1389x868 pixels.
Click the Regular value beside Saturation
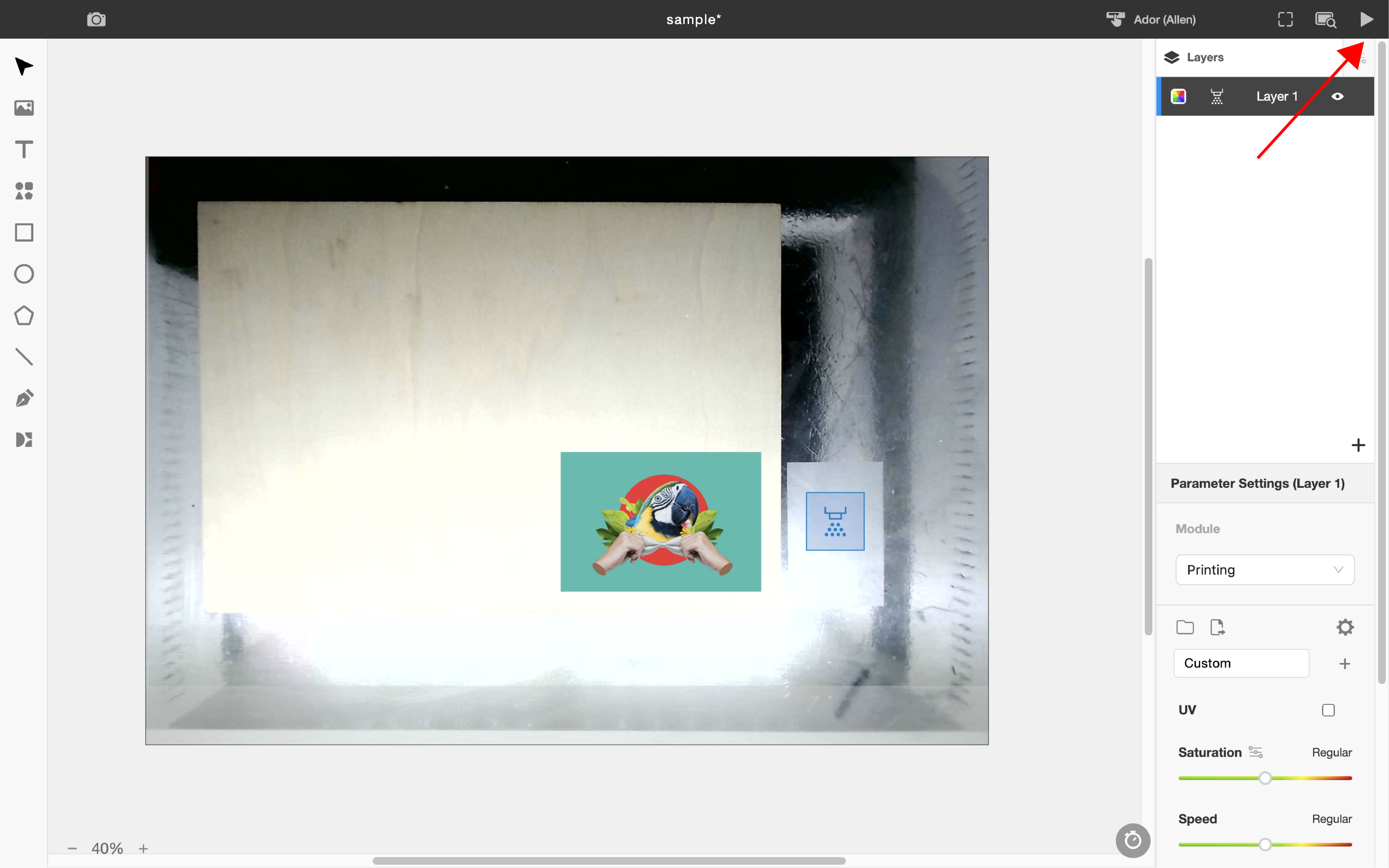(1332, 752)
